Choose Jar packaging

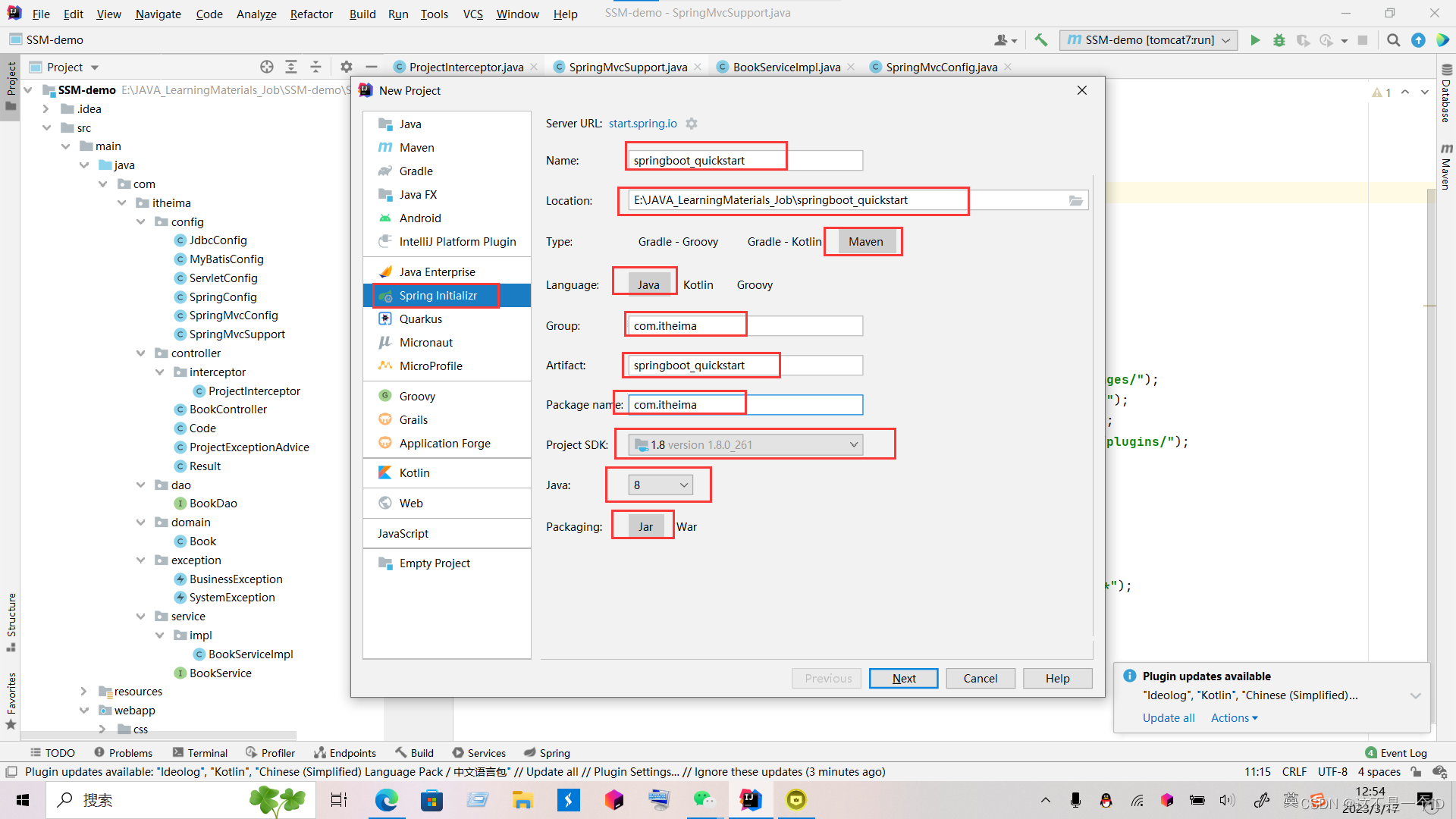645,527
